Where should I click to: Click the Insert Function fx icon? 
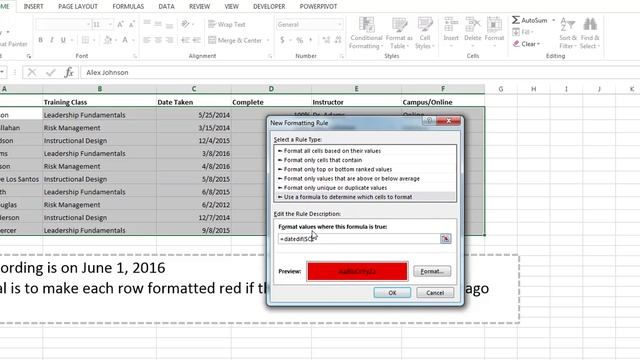point(69,73)
